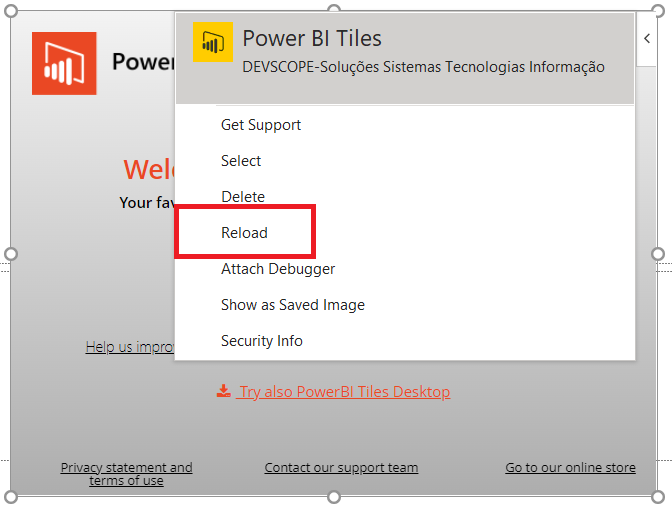Open Privacy statement and terms of use
The width and height of the screenshot is (672, 509).
pyautogui.click(x=126, y=474)
